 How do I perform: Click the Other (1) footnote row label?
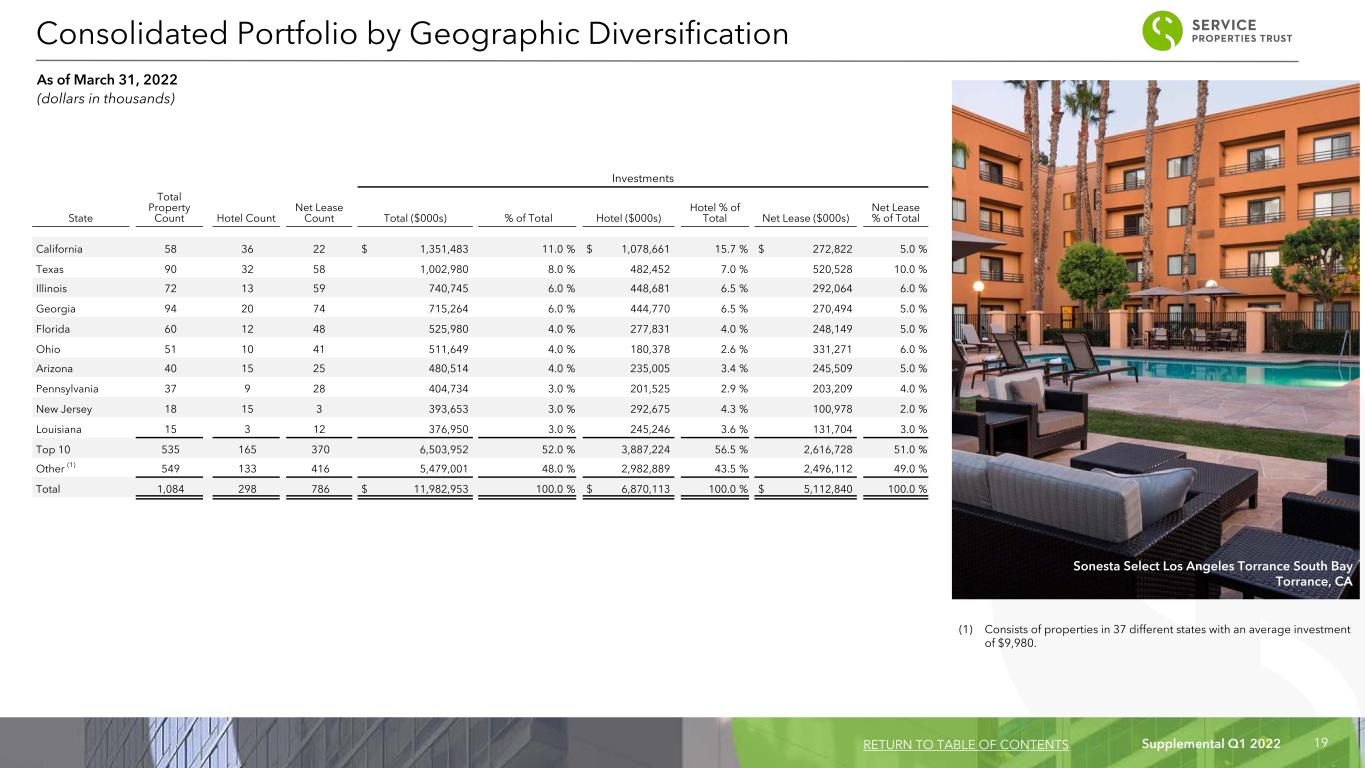tap(54, 469)
